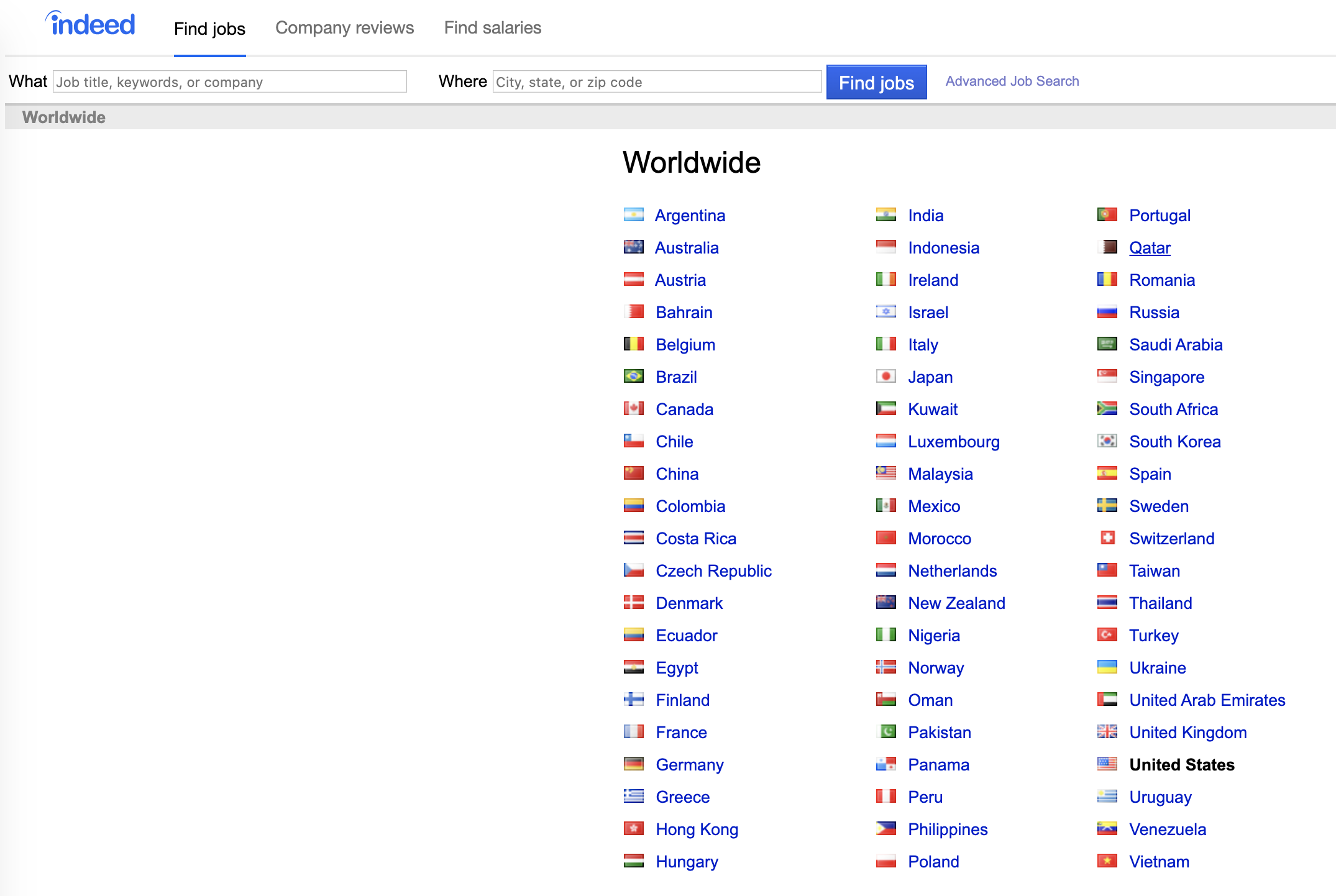This screenshot has height=896, width=1336.
Task: Open Czech Republic link
Action: click(713, 571)
